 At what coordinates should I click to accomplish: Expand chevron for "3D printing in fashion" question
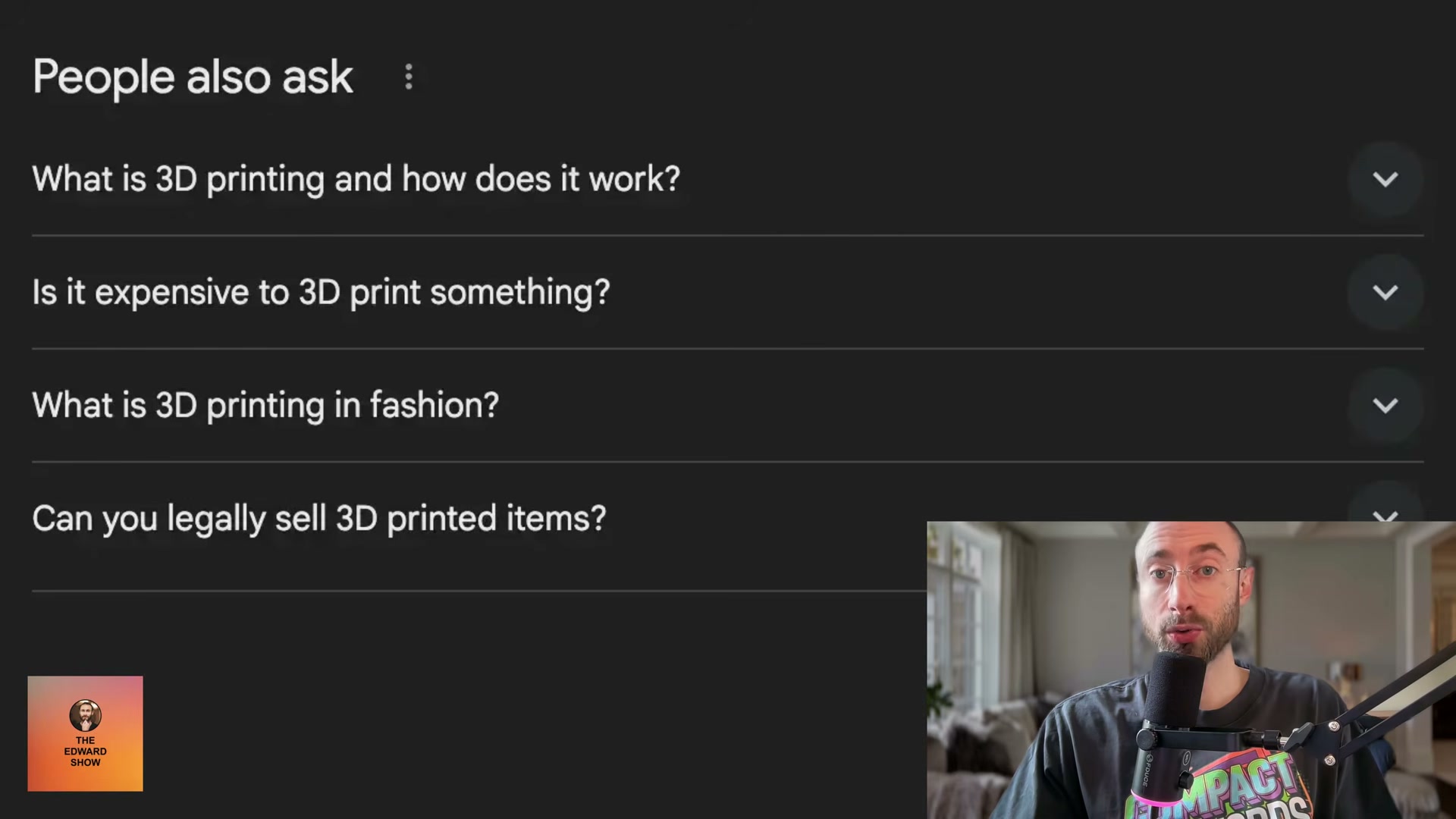[x=1385, y=406]
